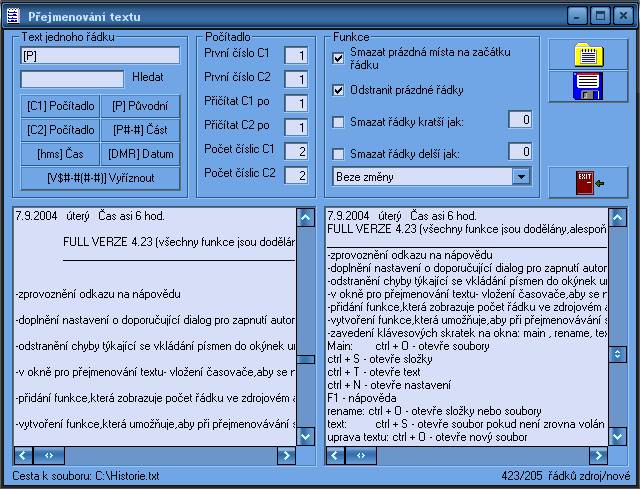This screenshot has width=640, height=489.
Task: Click the Hledat search input field
Action: coord(72,79)
